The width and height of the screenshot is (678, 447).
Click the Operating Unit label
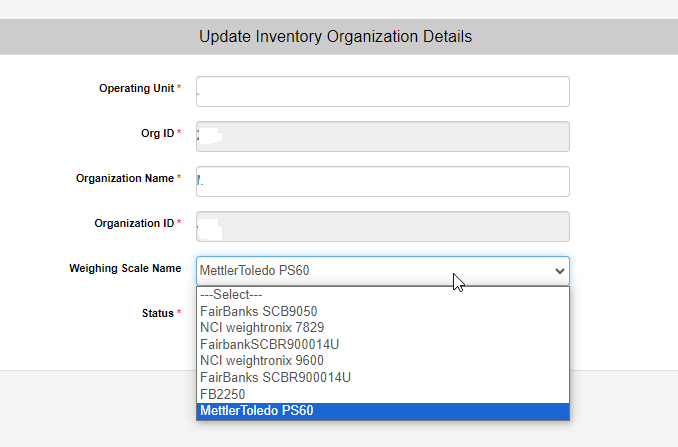pos(136,89)
